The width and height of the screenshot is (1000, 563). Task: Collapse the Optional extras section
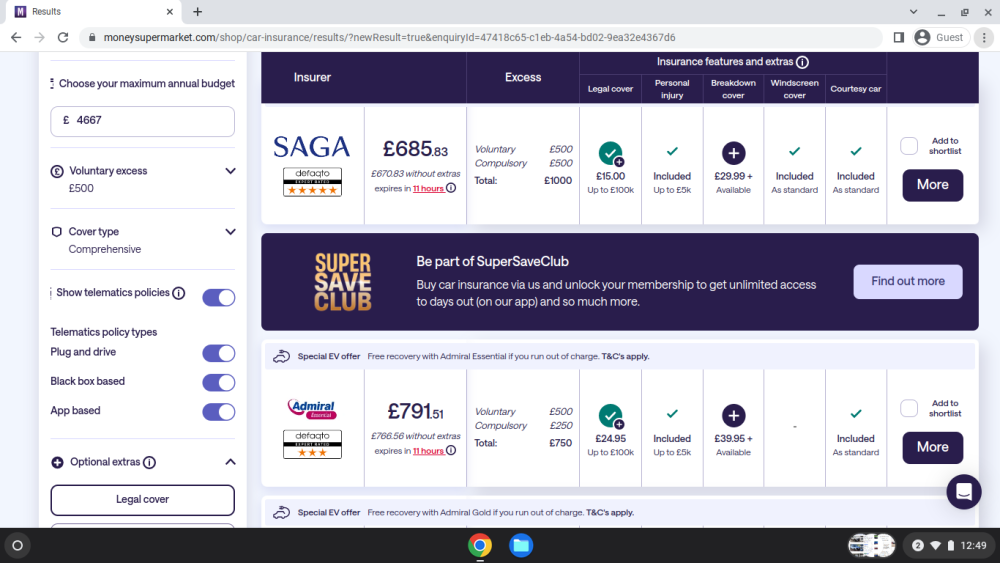click(230, 462)
